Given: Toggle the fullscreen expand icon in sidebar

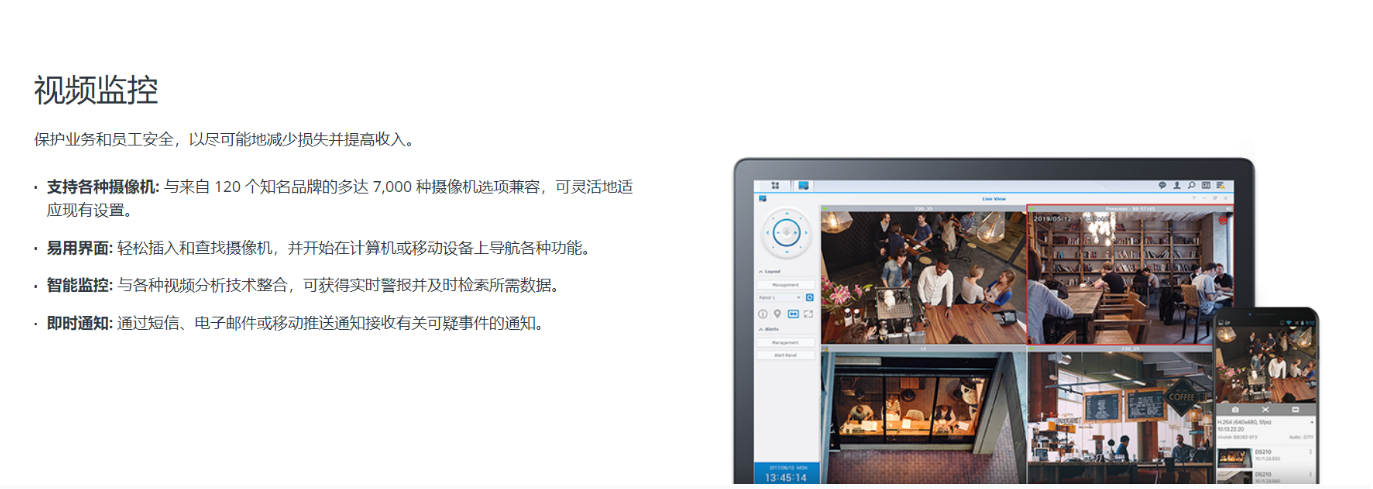Looking at the screenshot, I should point(808,314).
